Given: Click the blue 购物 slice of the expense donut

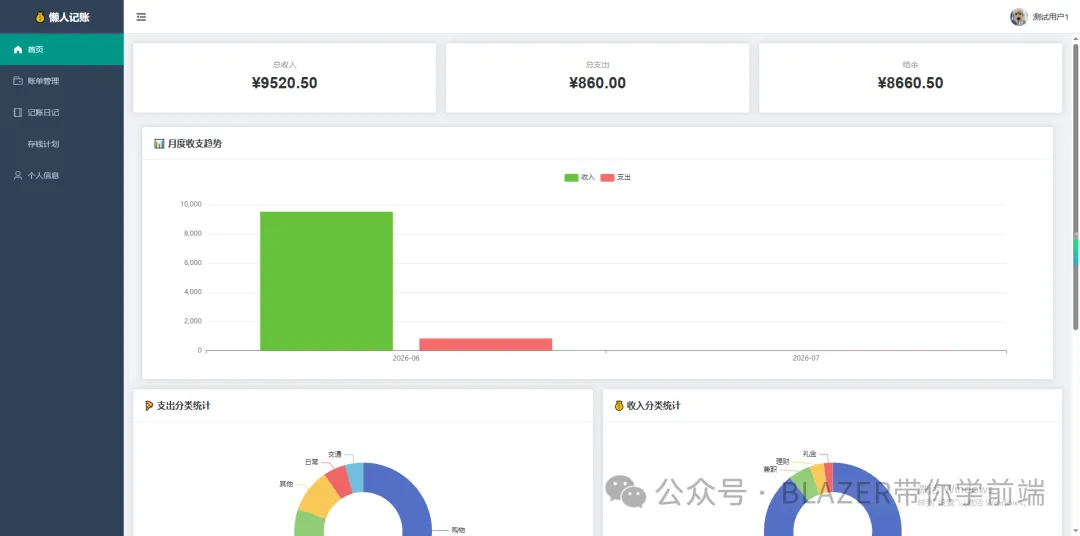Looking at the screenshot, I should pyautogui.click(x=406, y=493).
